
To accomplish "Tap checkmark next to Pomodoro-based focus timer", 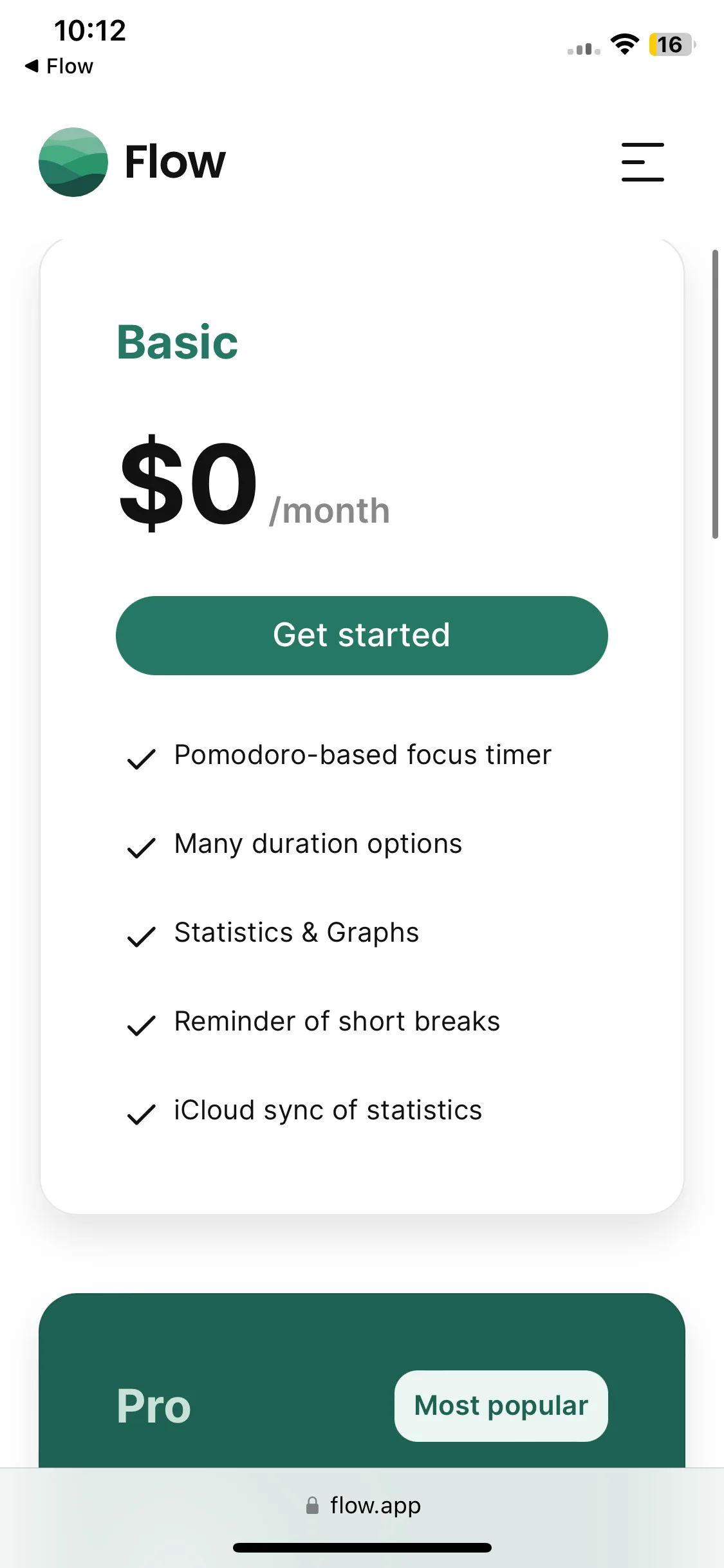I will pyautogui.click(x=142, y=759).
